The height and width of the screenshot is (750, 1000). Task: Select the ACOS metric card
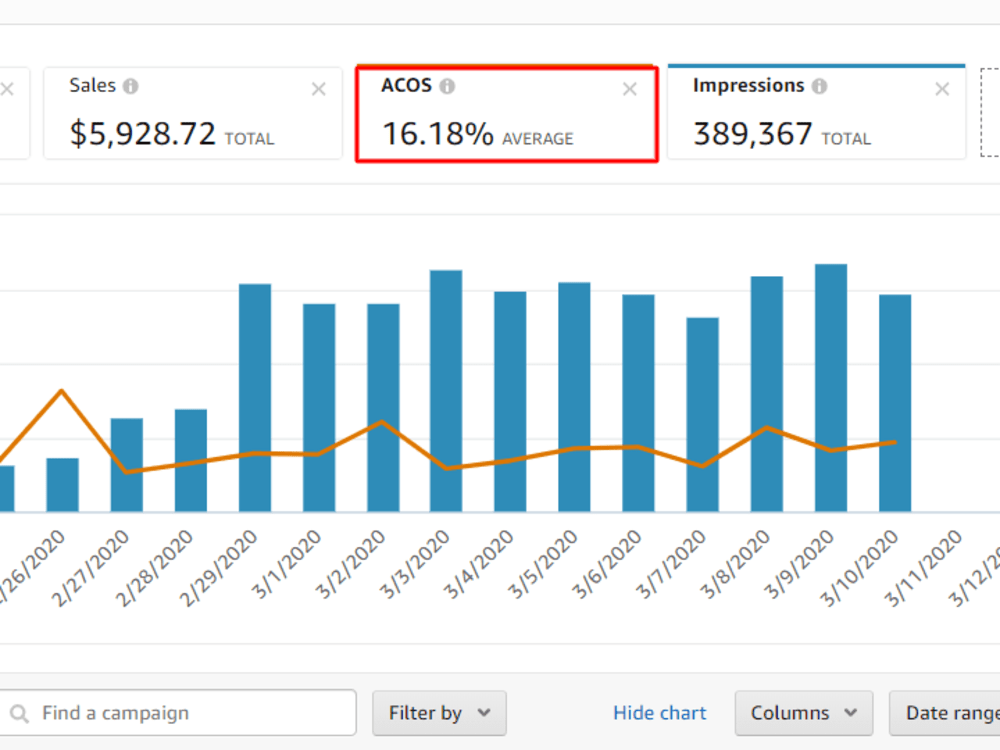(506, 114)
